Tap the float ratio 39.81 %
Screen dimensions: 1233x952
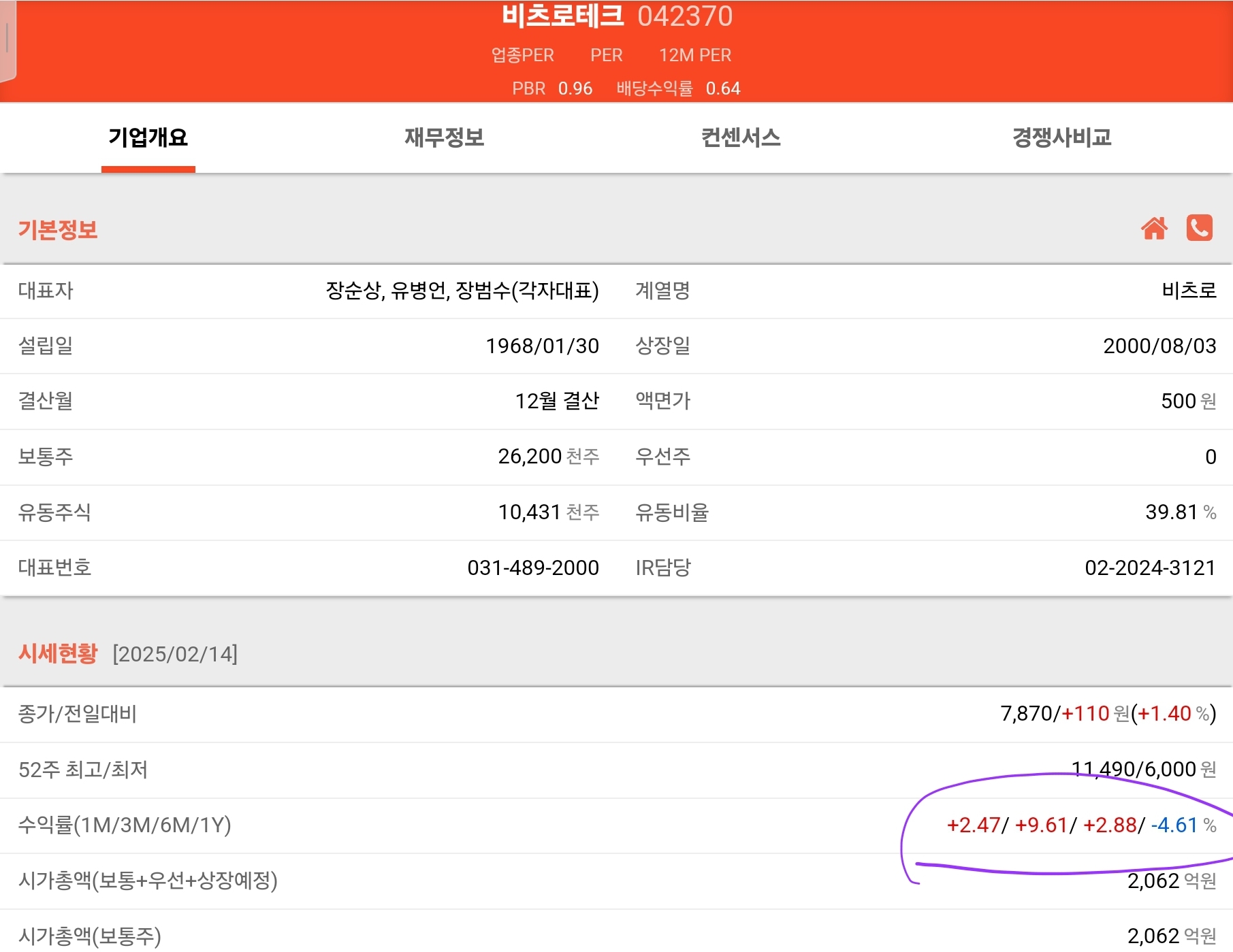1181,512
